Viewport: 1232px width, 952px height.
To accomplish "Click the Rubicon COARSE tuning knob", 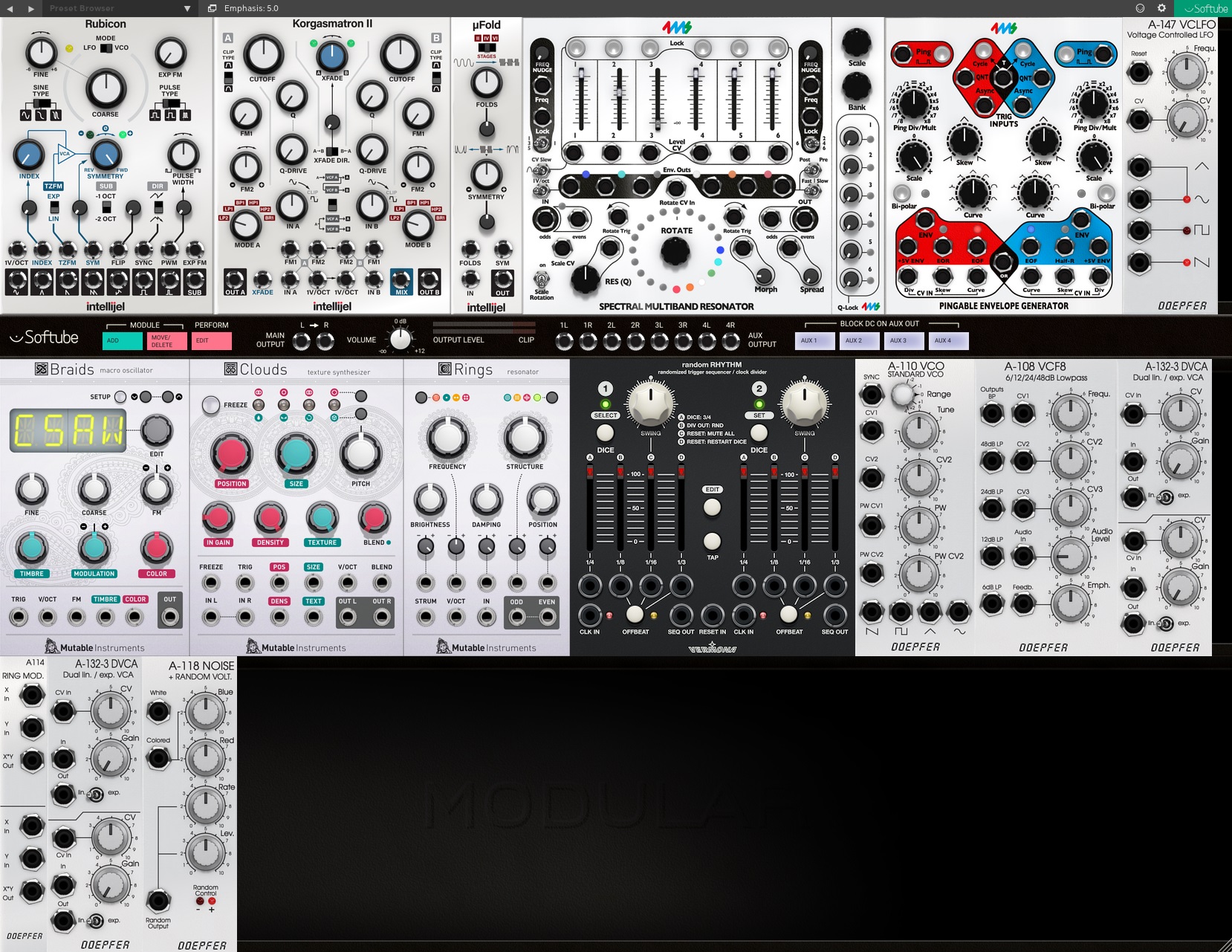I will tap(106, 89).
